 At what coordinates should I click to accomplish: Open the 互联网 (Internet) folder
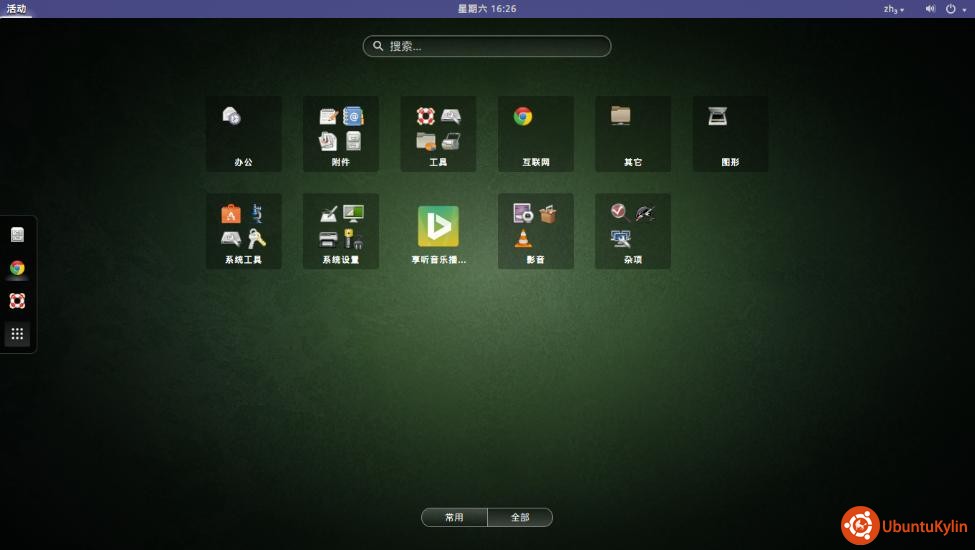coord(535,133)
